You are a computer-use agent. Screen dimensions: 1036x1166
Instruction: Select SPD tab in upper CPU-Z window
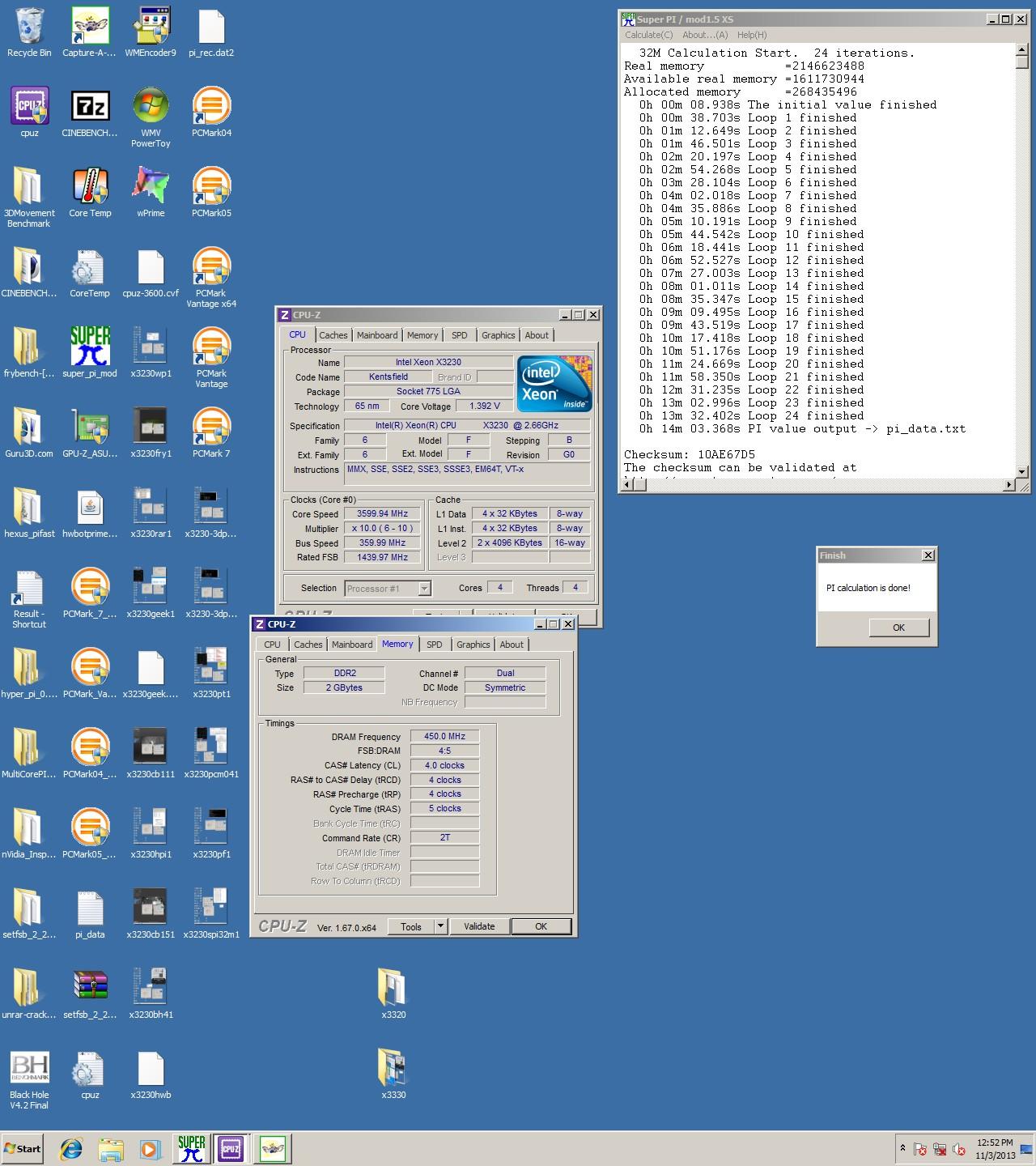[x=460, y=335]
